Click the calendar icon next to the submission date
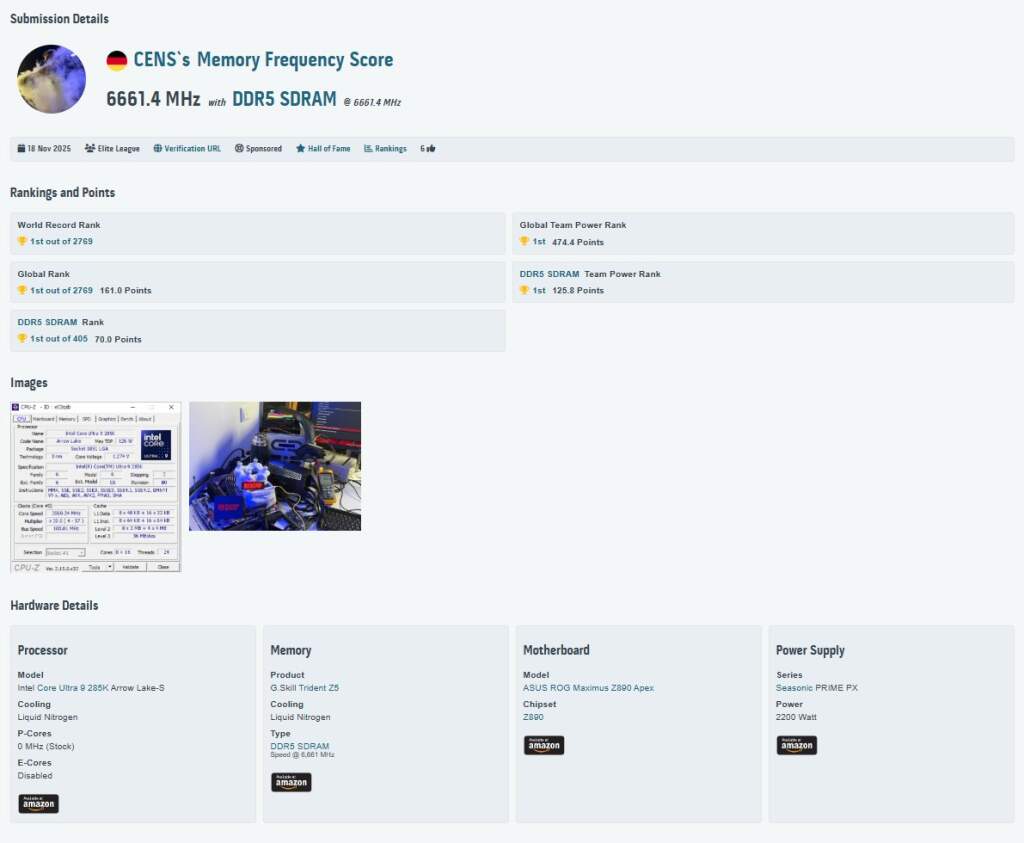1024x843 pixels. point(20,148)
